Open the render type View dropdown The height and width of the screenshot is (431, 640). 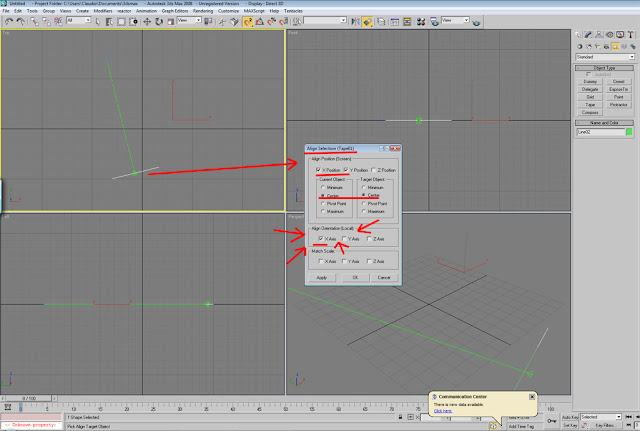coord(455,20)
